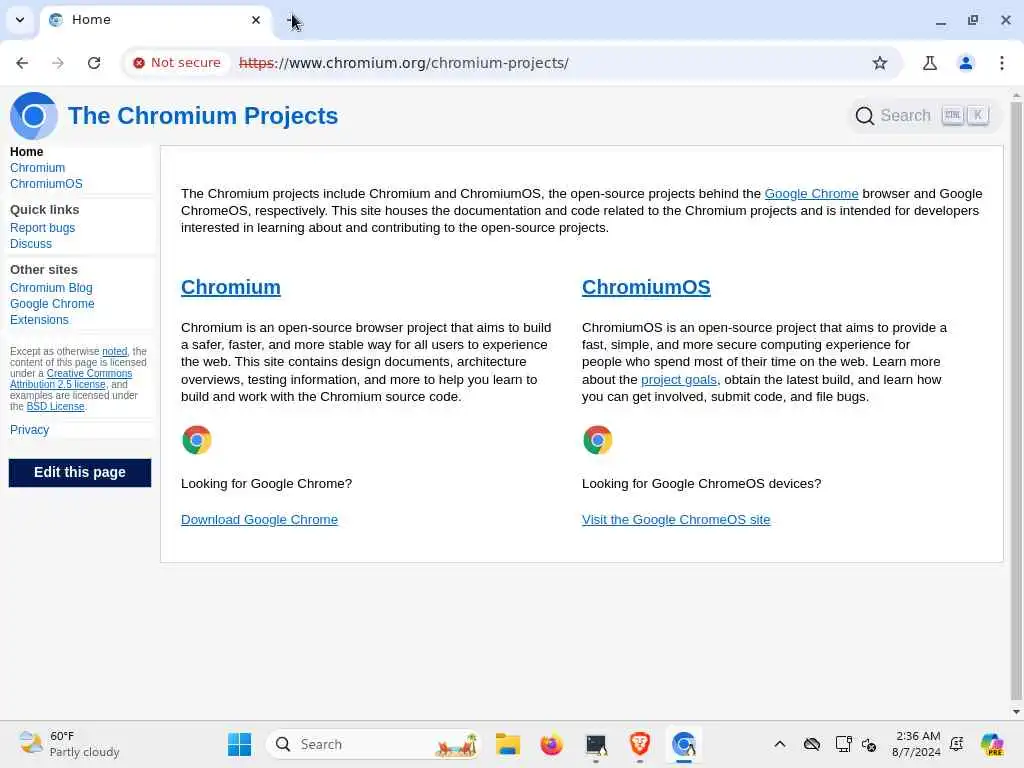Close the Home tab
Viewport: 1024px width, 768px height.
[x=256, y=20]
